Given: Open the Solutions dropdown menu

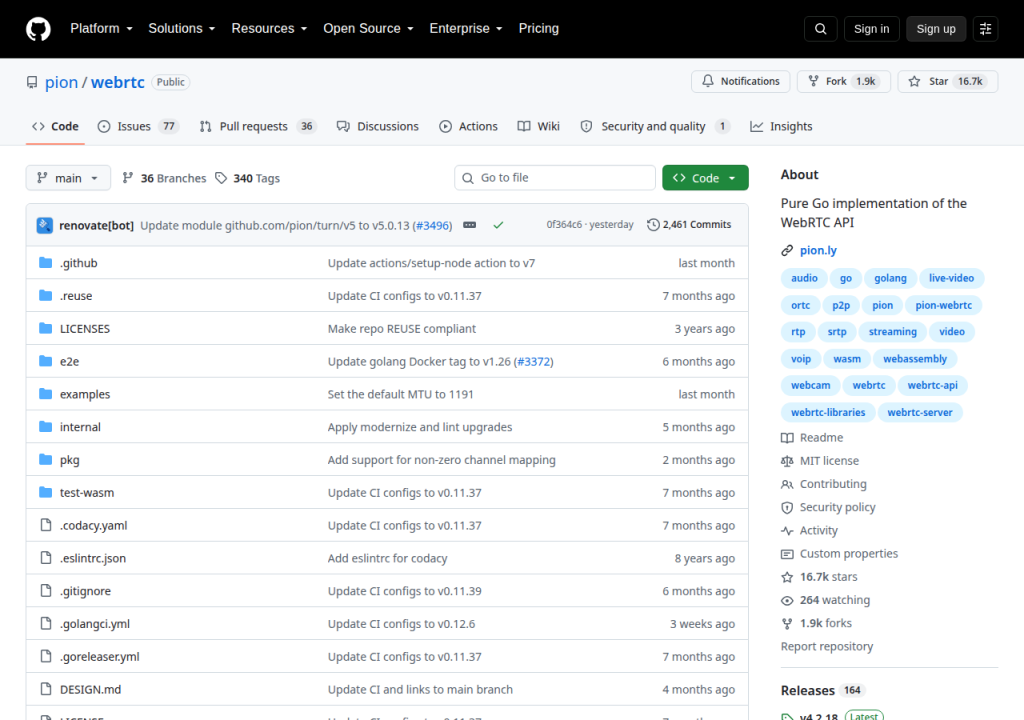Looking at the screenshot, I should tap(182, 29).
